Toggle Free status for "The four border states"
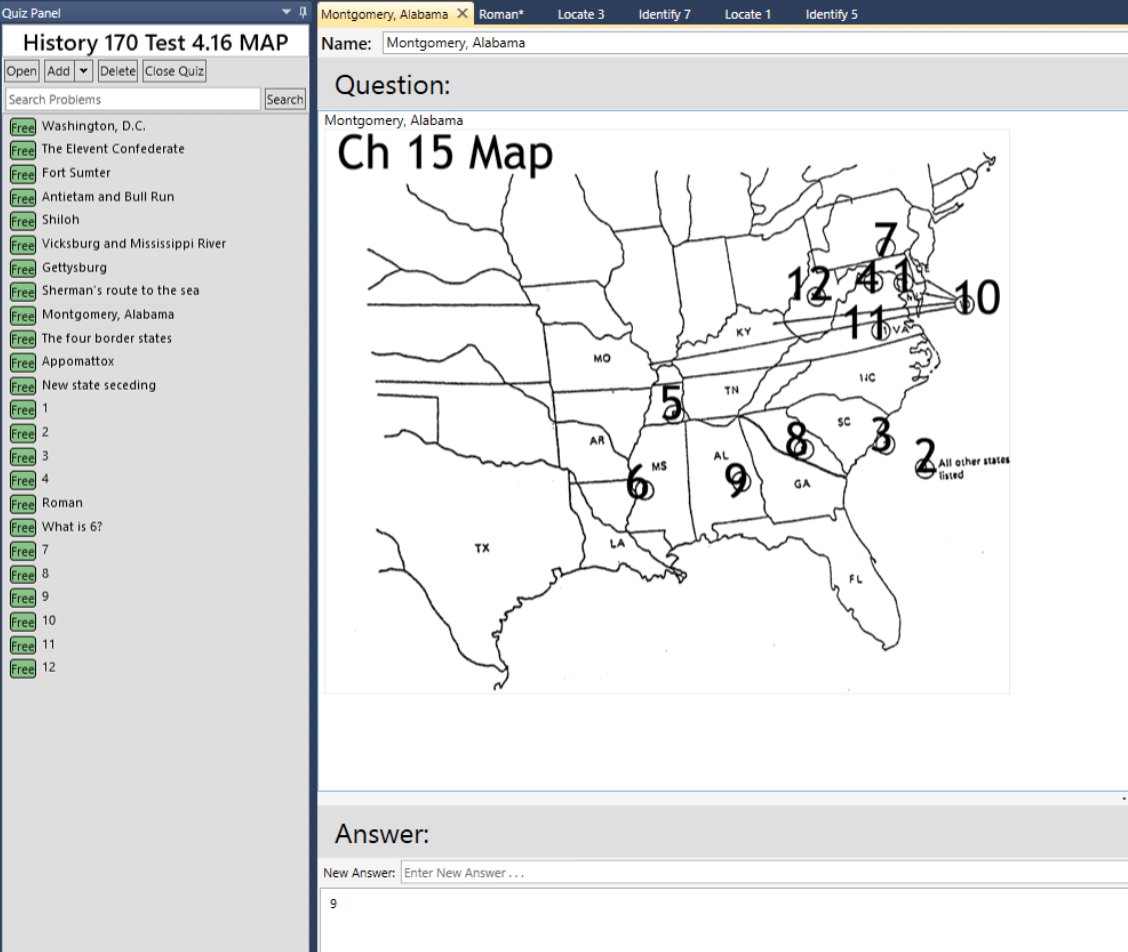 [21, 339]
